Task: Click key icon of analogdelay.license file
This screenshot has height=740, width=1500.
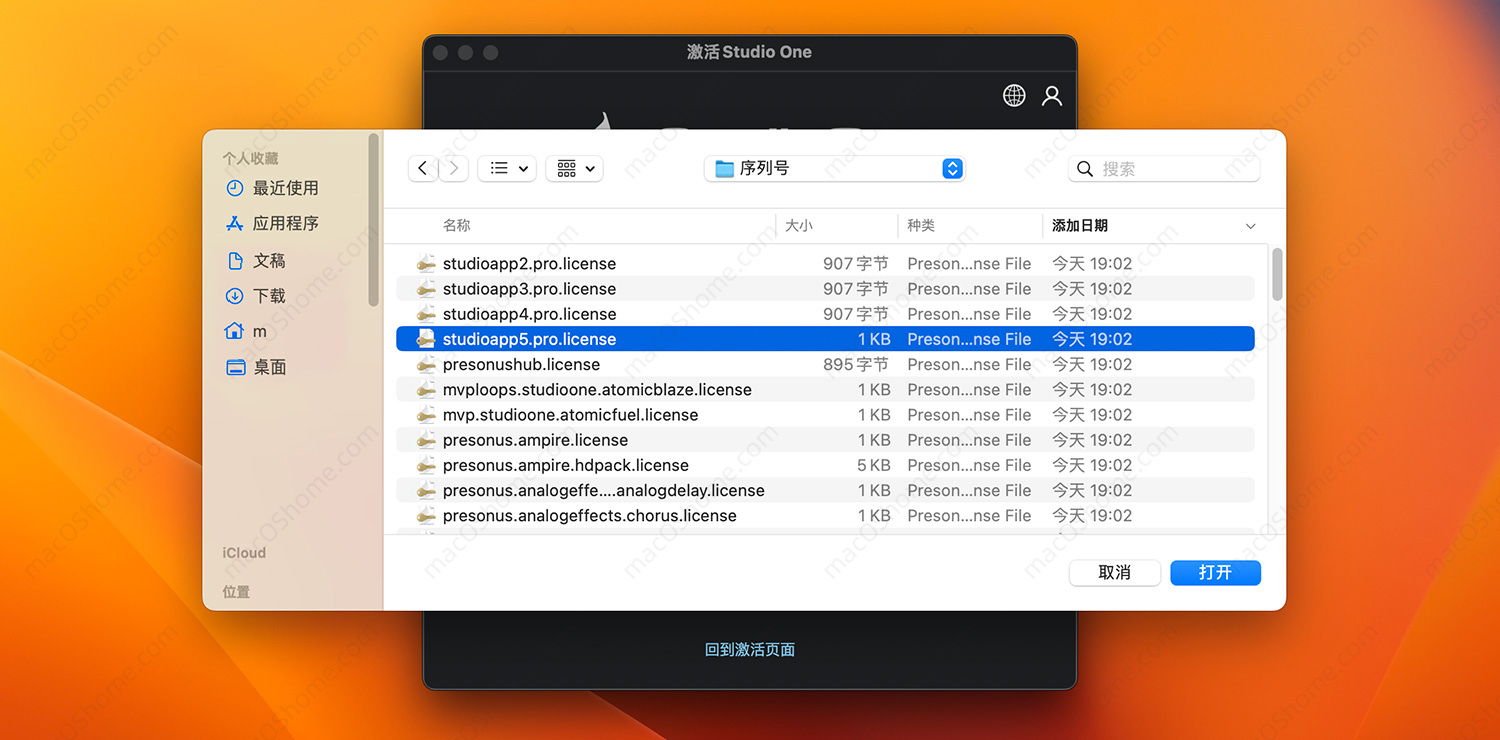Action: (426, 491)
